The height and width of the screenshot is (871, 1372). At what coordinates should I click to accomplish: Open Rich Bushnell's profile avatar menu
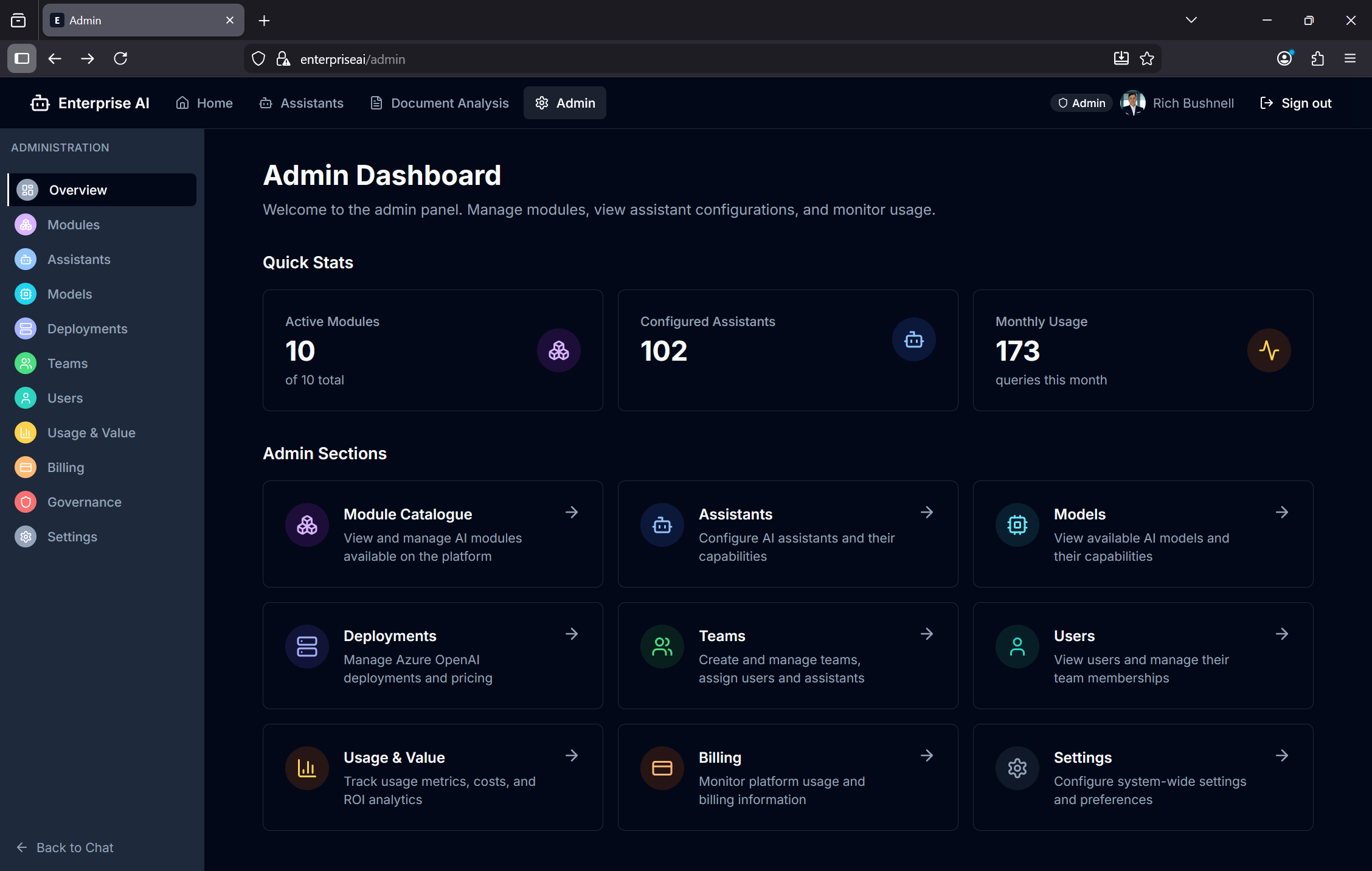pyautogui.click(x=1132, y=103)
